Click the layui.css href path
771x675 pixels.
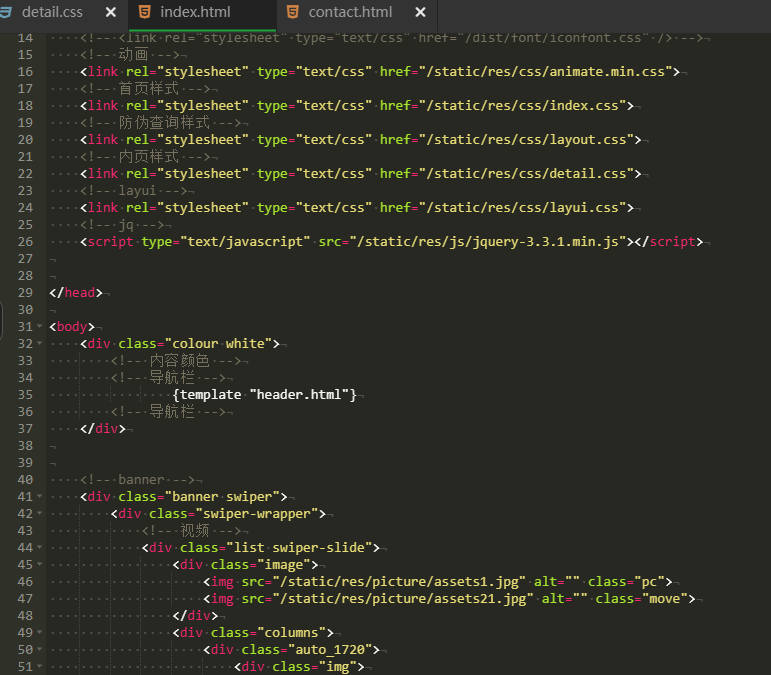(522, 207)
